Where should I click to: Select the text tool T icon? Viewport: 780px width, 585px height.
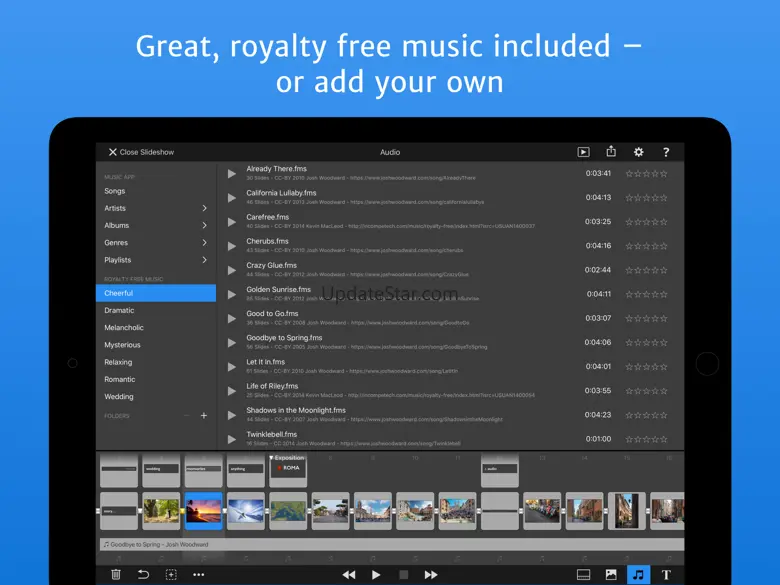(x=666, y=575)
